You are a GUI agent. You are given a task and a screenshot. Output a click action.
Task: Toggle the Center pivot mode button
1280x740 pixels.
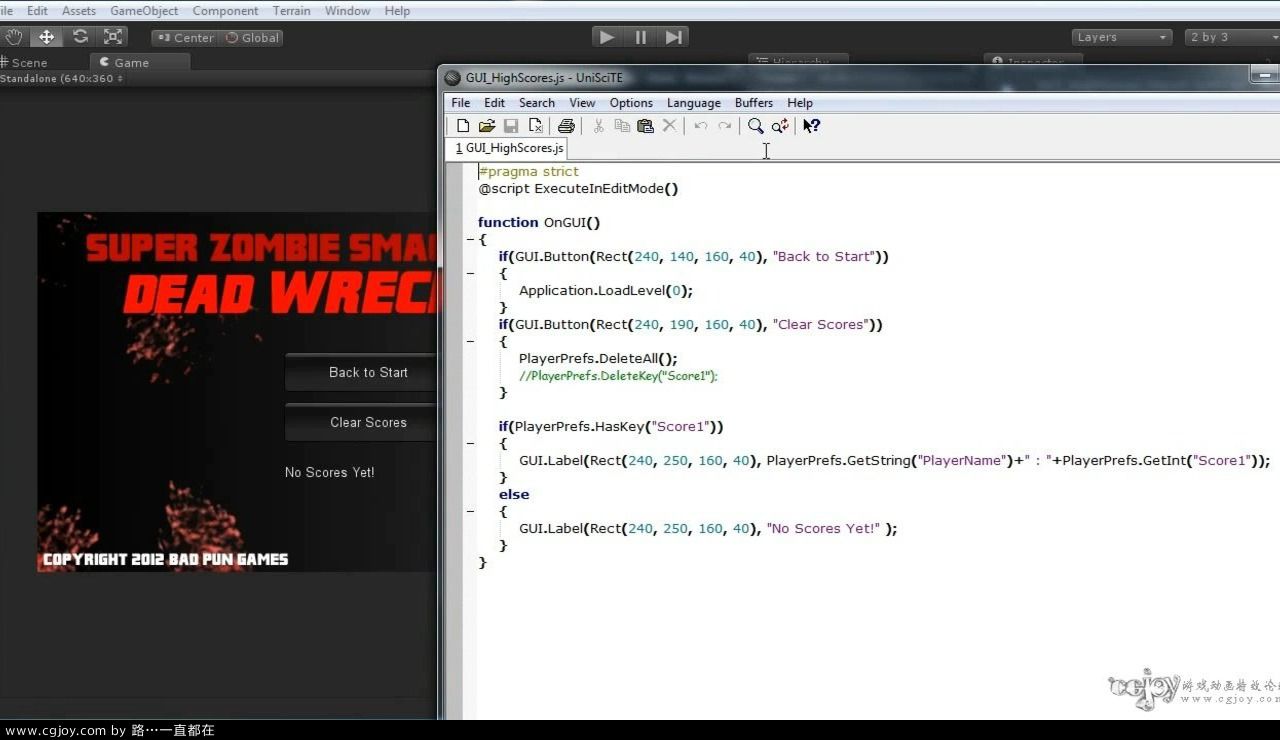185,37
